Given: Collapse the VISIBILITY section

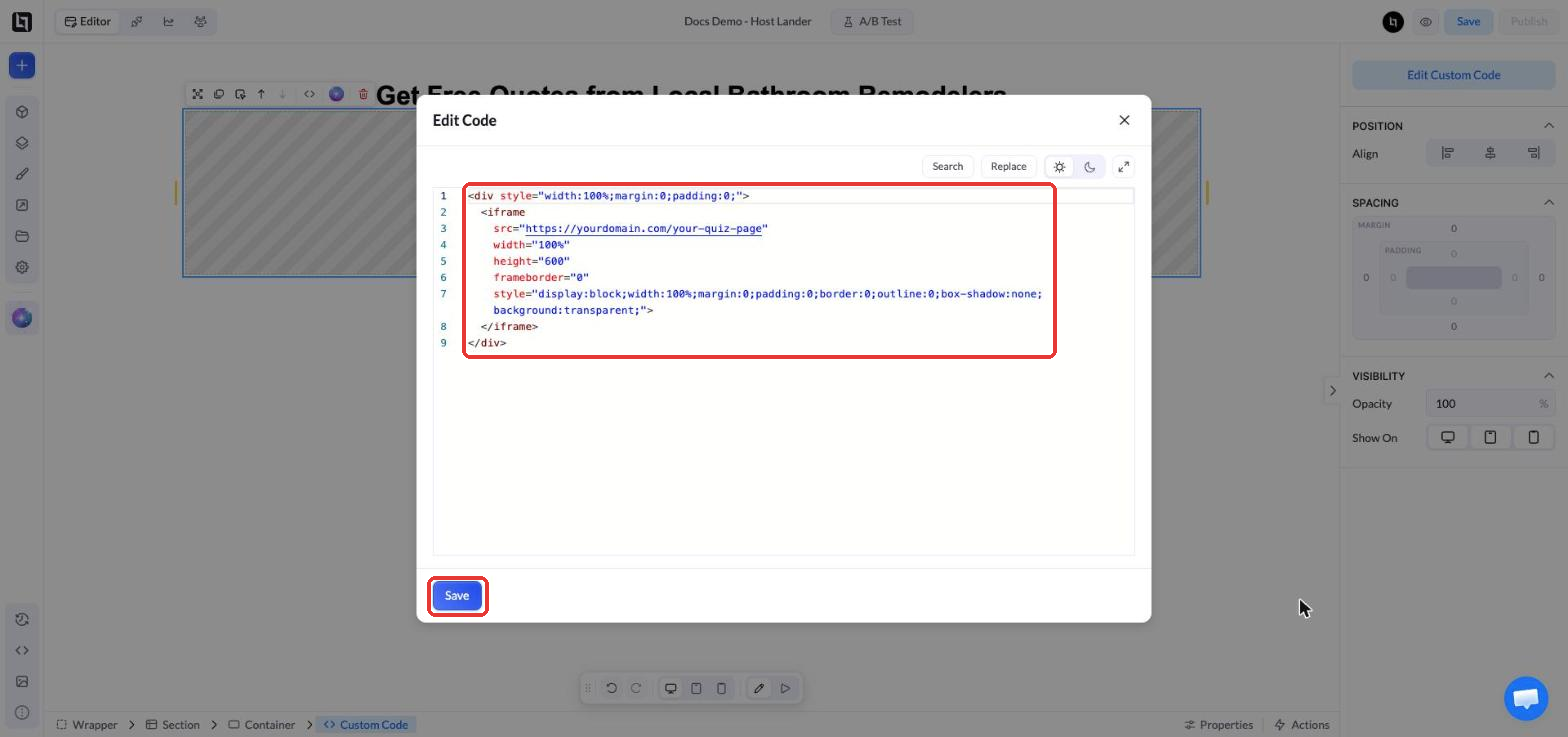Looking at the screenshot, I should [1548, 376].
